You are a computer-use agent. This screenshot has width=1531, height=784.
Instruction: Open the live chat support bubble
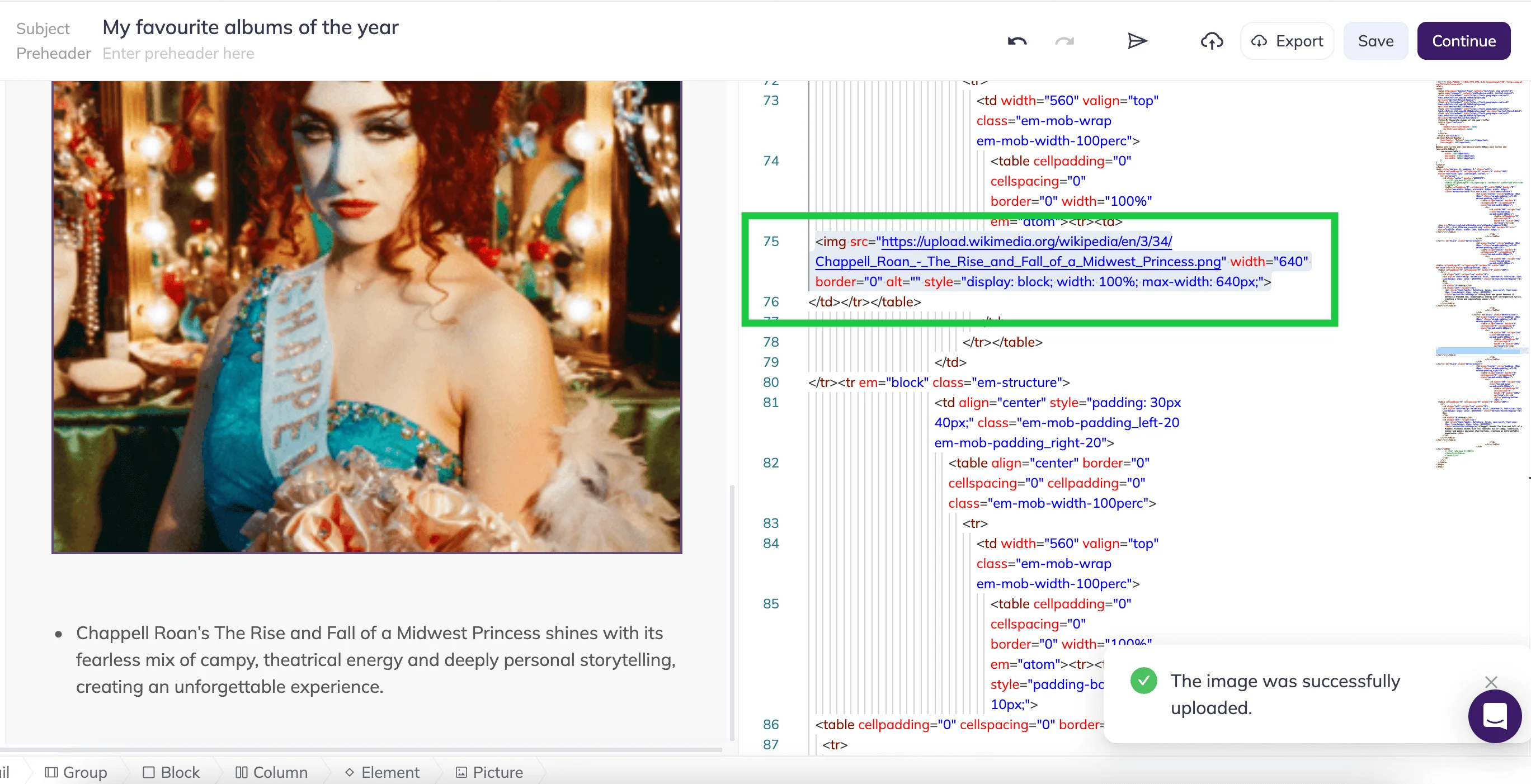coord(1495,716)
